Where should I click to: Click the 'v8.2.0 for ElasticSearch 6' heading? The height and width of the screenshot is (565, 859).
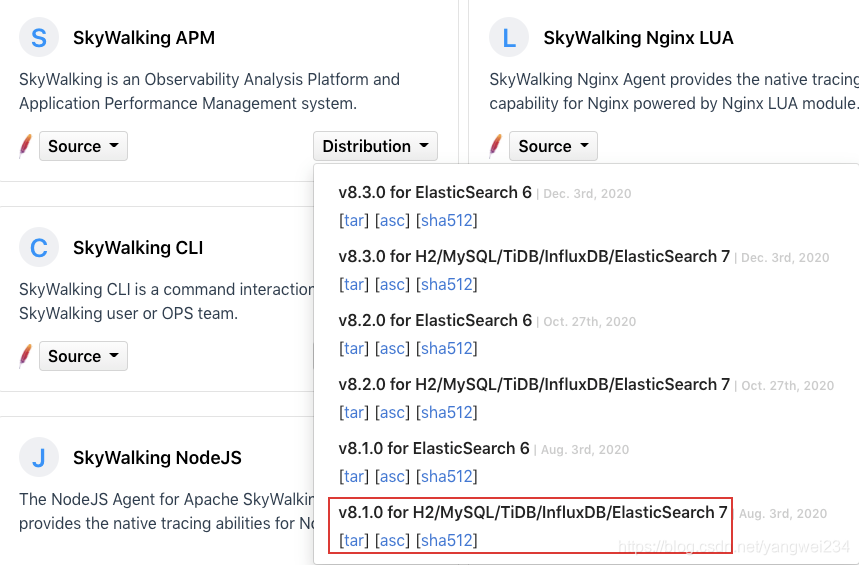(435, 321)
